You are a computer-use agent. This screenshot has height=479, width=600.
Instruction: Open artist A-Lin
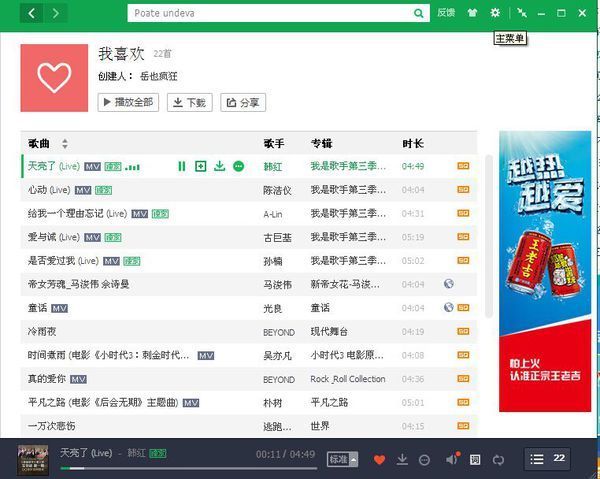pyautogui.click(x=273, y=214)
